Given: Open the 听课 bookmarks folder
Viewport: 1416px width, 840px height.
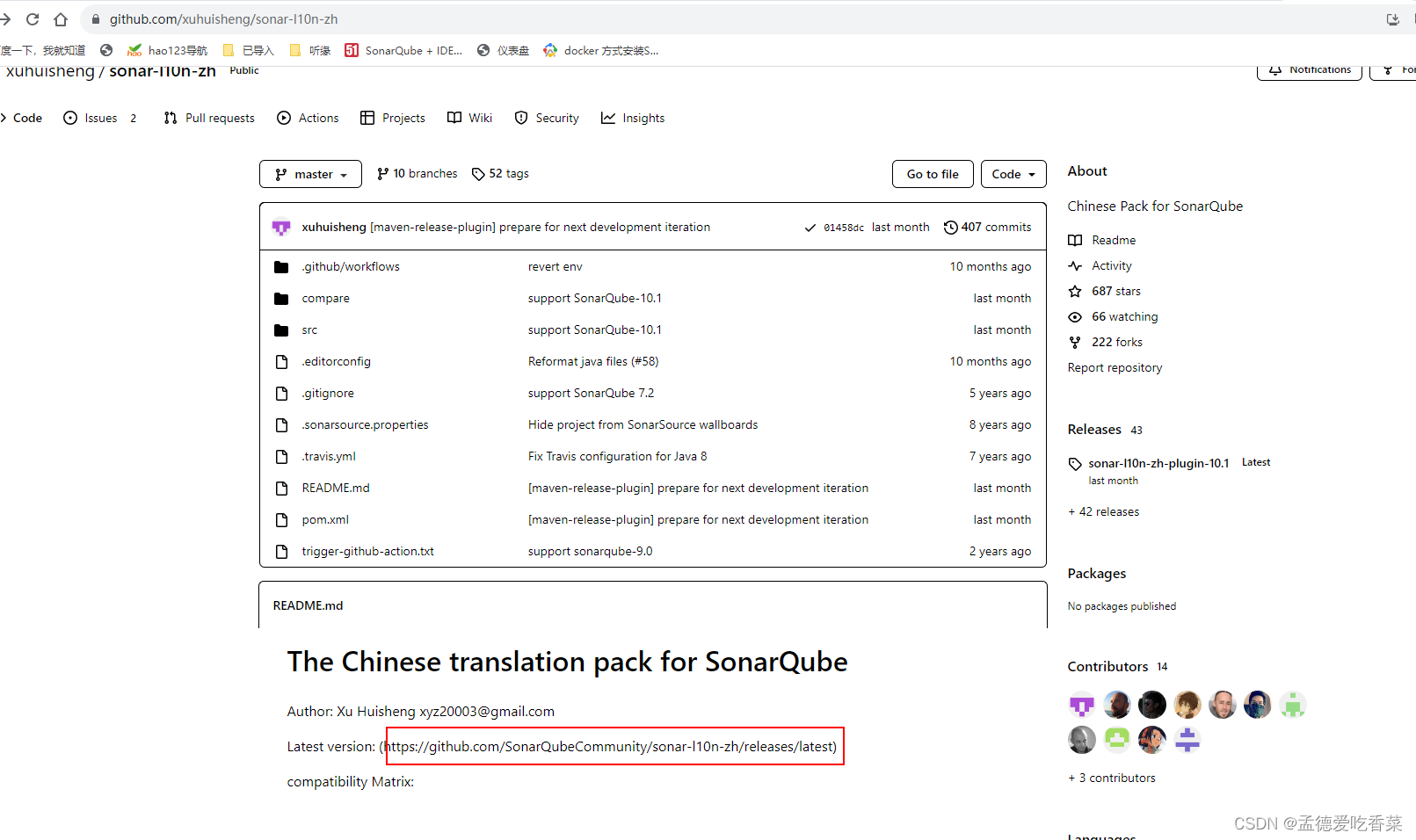Looking at the screenshot, I should click(x=310, y=50).
